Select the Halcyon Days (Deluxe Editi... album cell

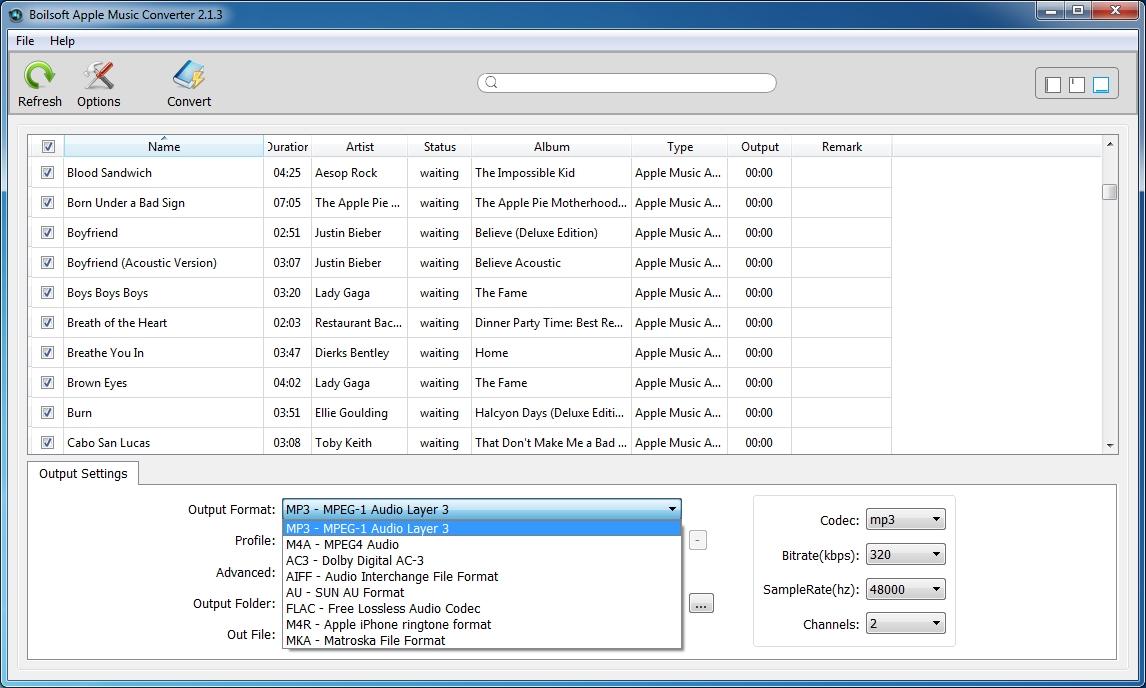(551, 412)
